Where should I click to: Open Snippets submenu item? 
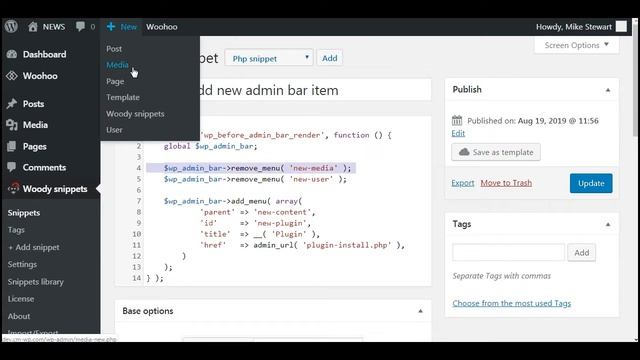pos(24,213)
